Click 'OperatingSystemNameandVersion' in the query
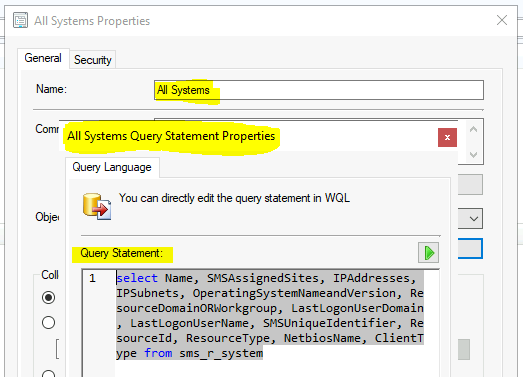This screenshot has height=377, width=523. coord(294,293)
